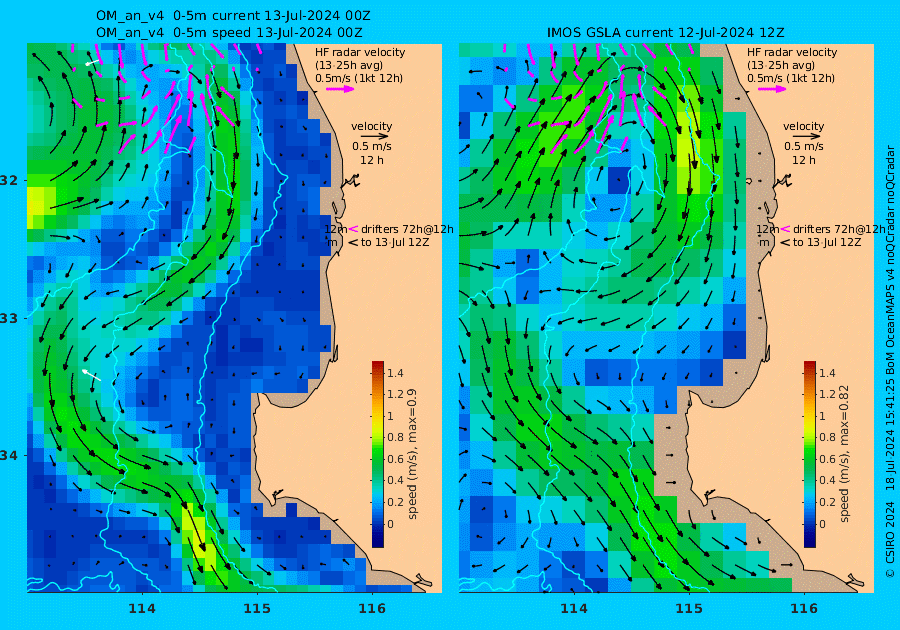Click latitude label 32 on left axis
Image resolution: width=900 pixels, height=630 pixels.
9,180
